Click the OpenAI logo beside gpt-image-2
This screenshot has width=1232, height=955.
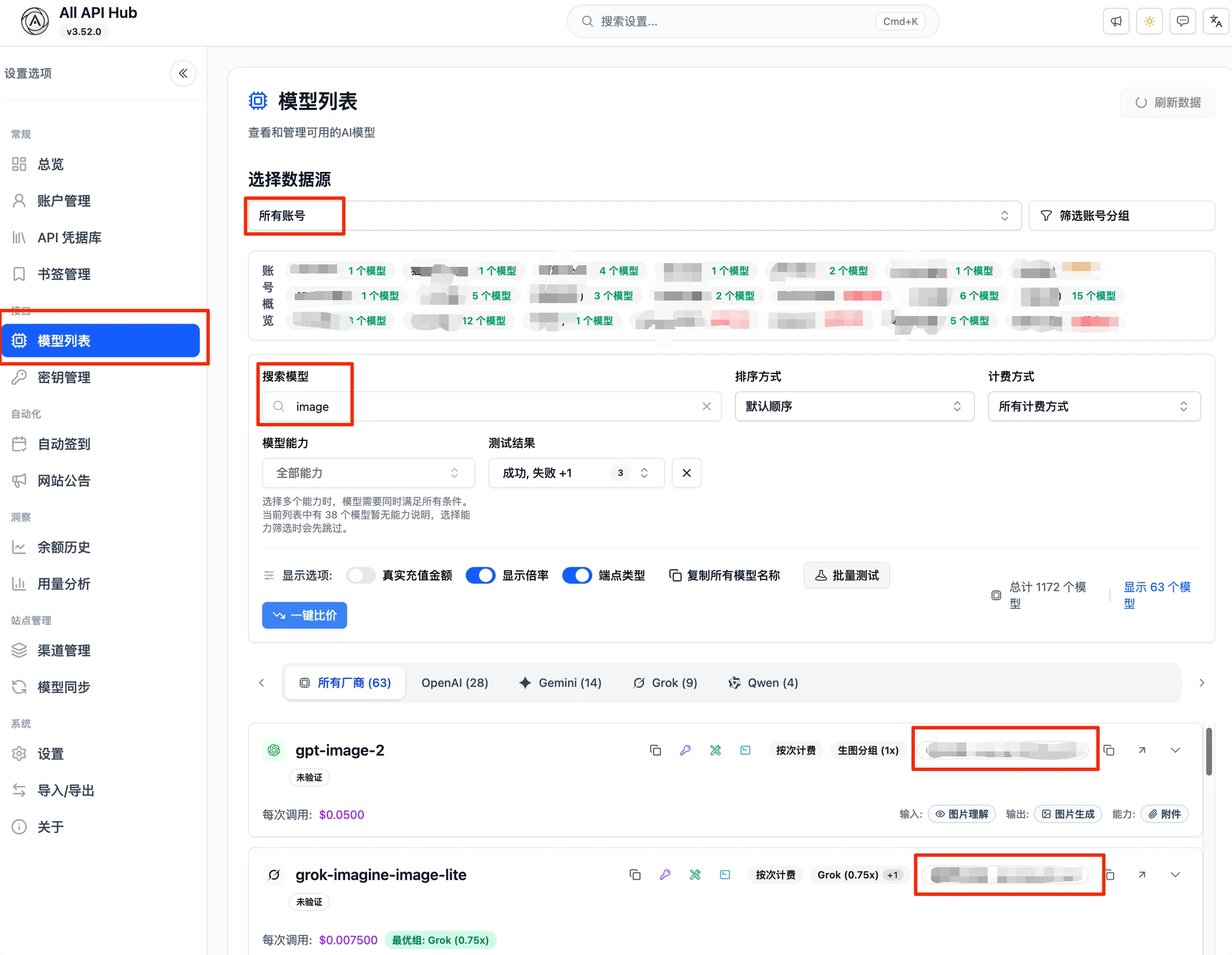(274, 750)
